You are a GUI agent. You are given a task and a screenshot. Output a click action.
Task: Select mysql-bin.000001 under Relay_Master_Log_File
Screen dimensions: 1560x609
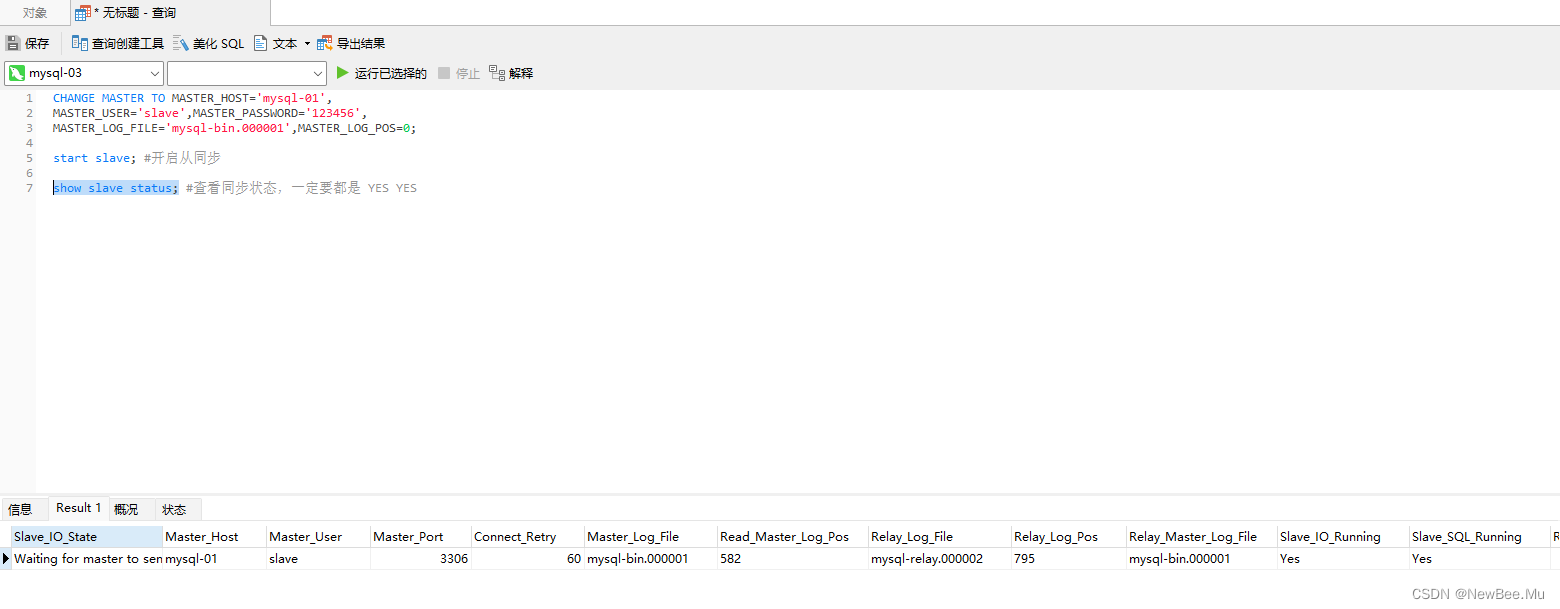[x=1201, y=559]
